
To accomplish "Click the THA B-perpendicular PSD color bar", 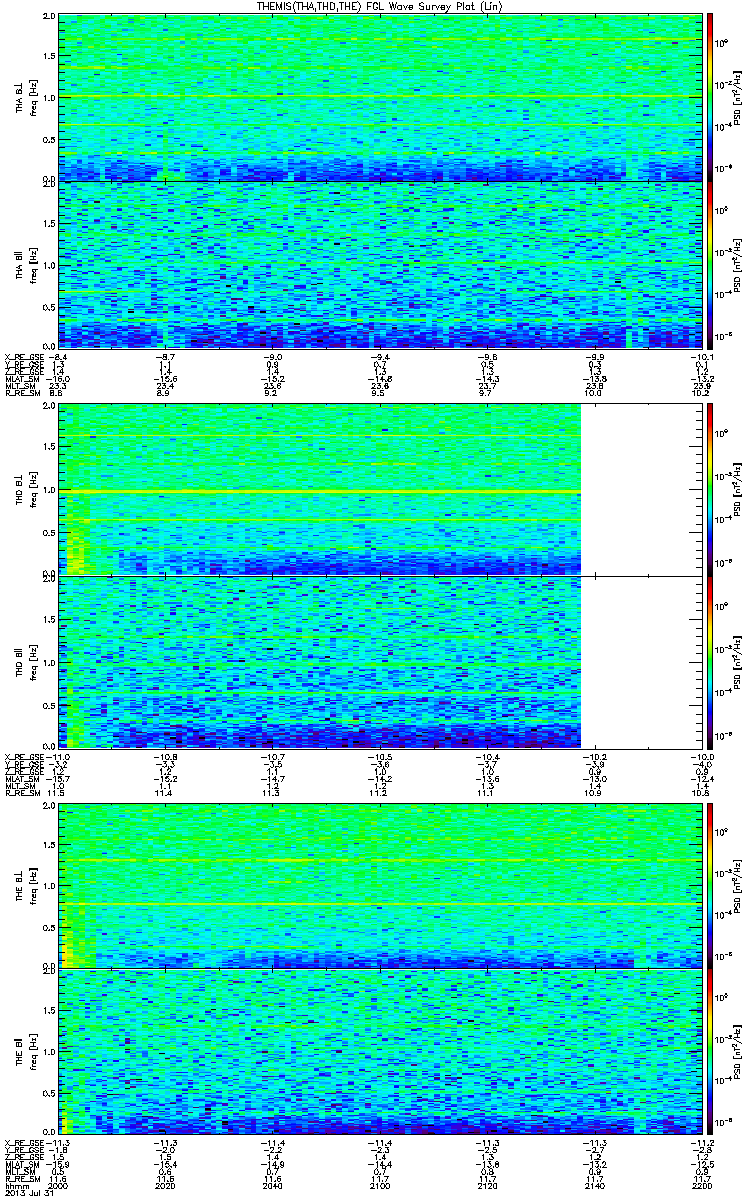I will (711, 98).
